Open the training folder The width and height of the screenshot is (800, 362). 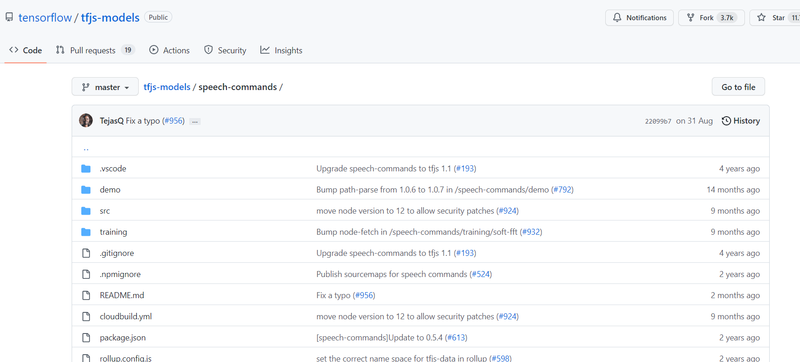[113, 232]
